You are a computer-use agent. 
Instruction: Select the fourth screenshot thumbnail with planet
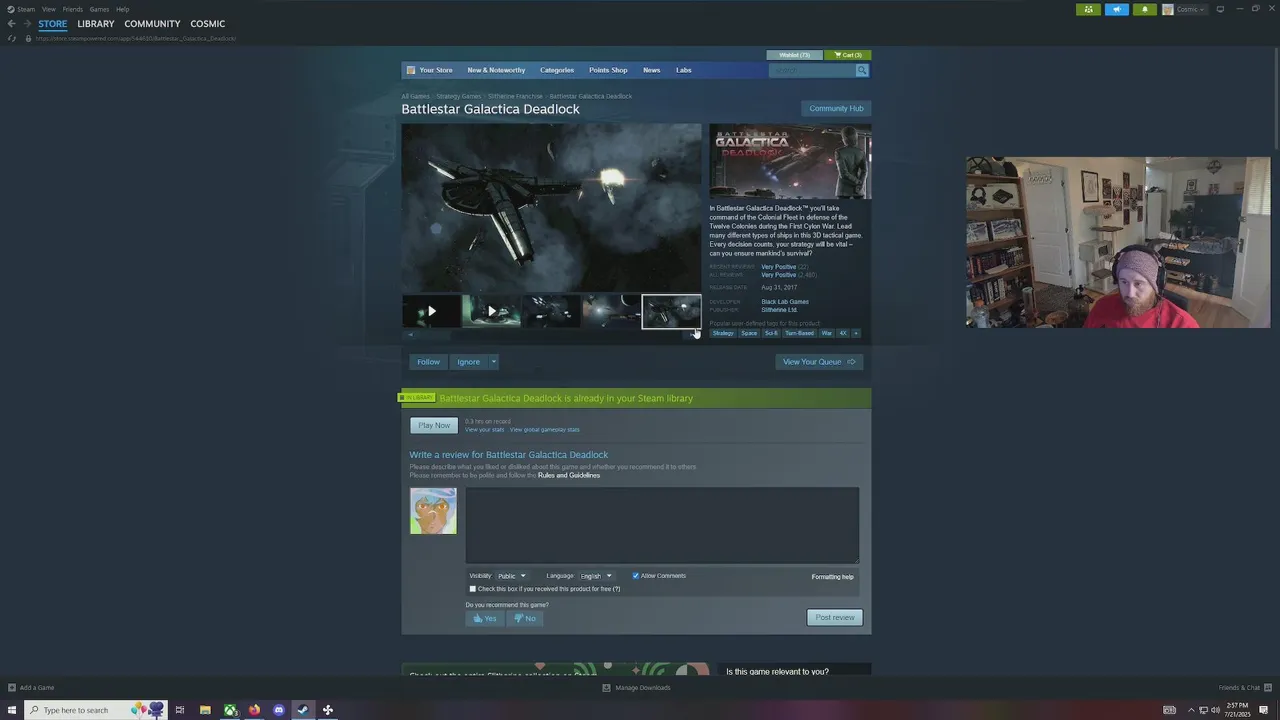[x=611, y=311]
